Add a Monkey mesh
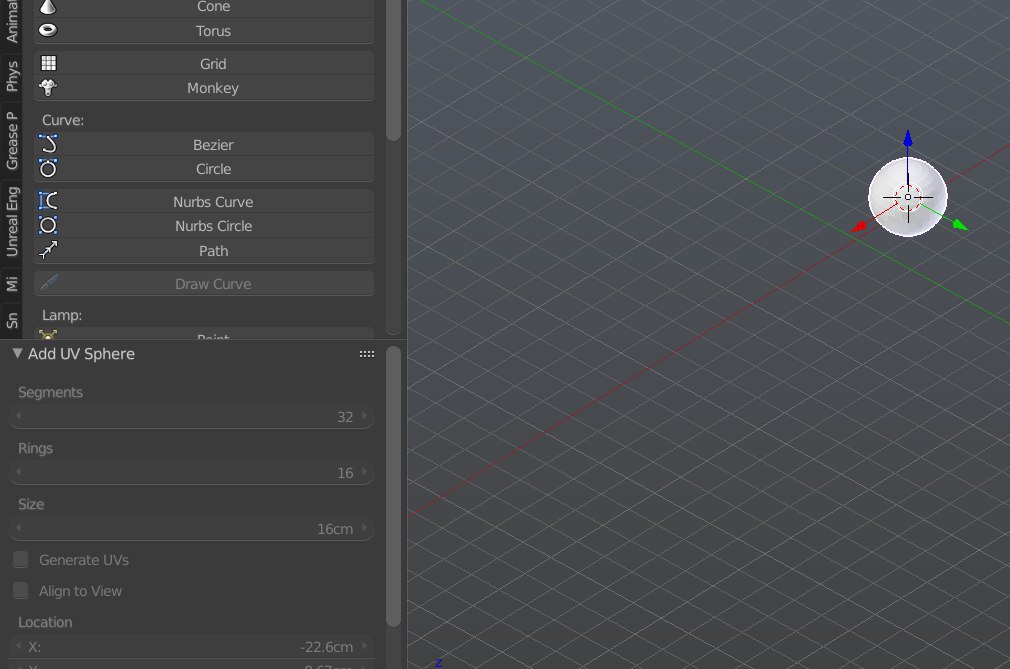The width and height of the screenshot is (1010, 669). pyautogui.click(x=204, y=88)
